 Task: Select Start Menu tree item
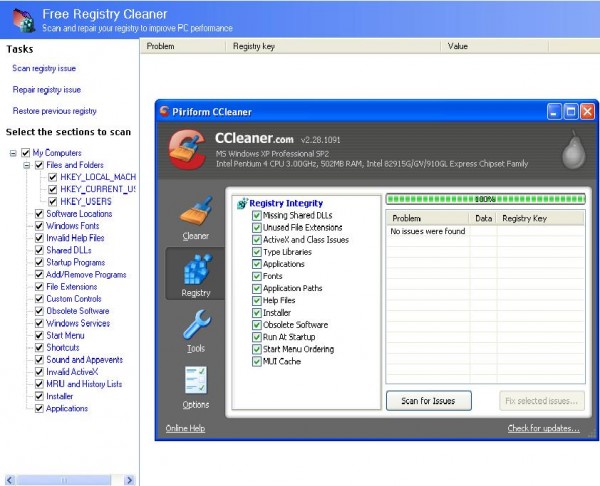65,336
